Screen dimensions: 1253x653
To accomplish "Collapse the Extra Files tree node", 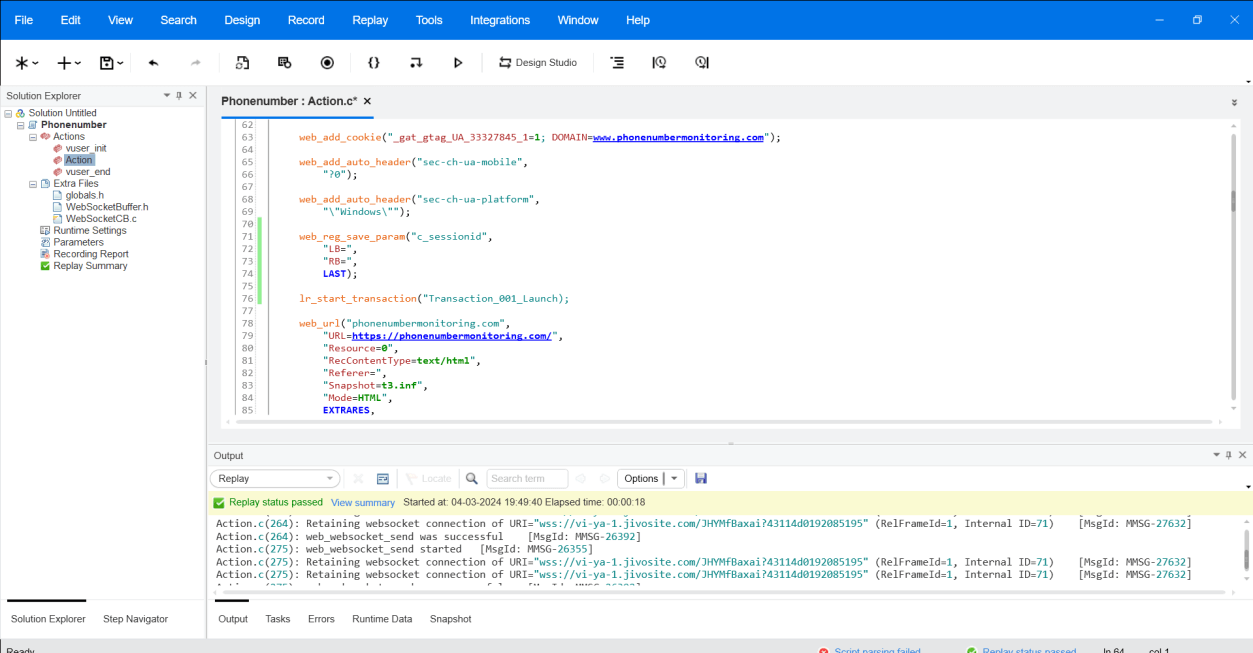I will [x=33, y=184].
